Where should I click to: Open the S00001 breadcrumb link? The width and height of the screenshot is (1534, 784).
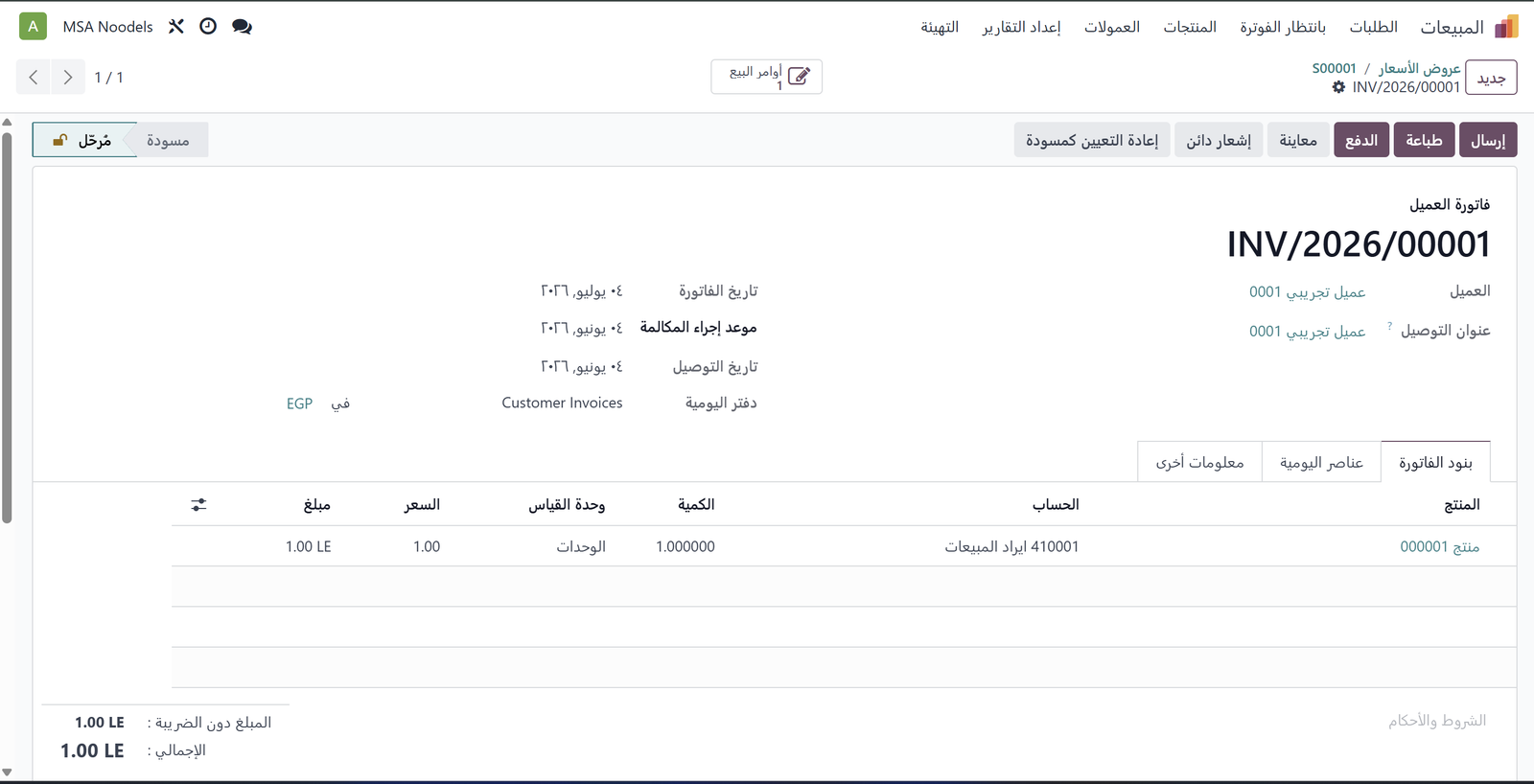pyautogui.click(x=1334, y=68)
